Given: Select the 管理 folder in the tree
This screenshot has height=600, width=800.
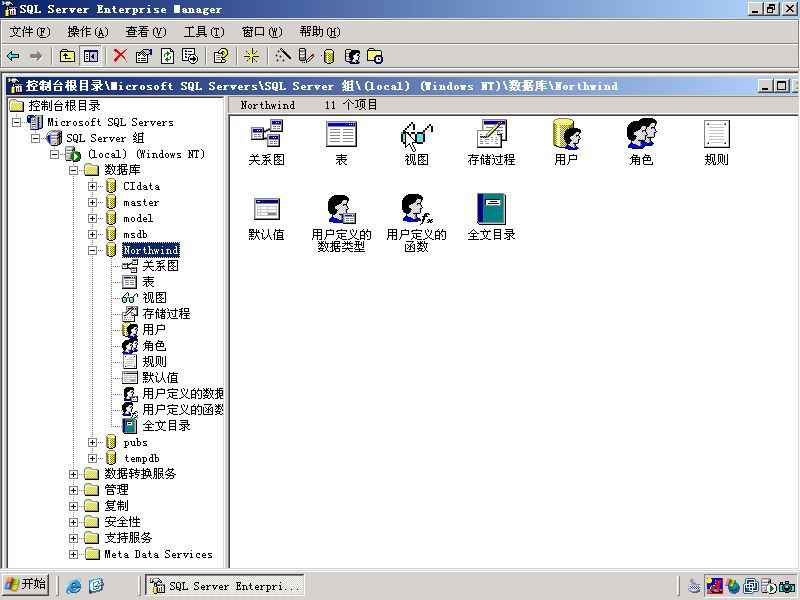Looking at the screenshot, I should (116, 490).
